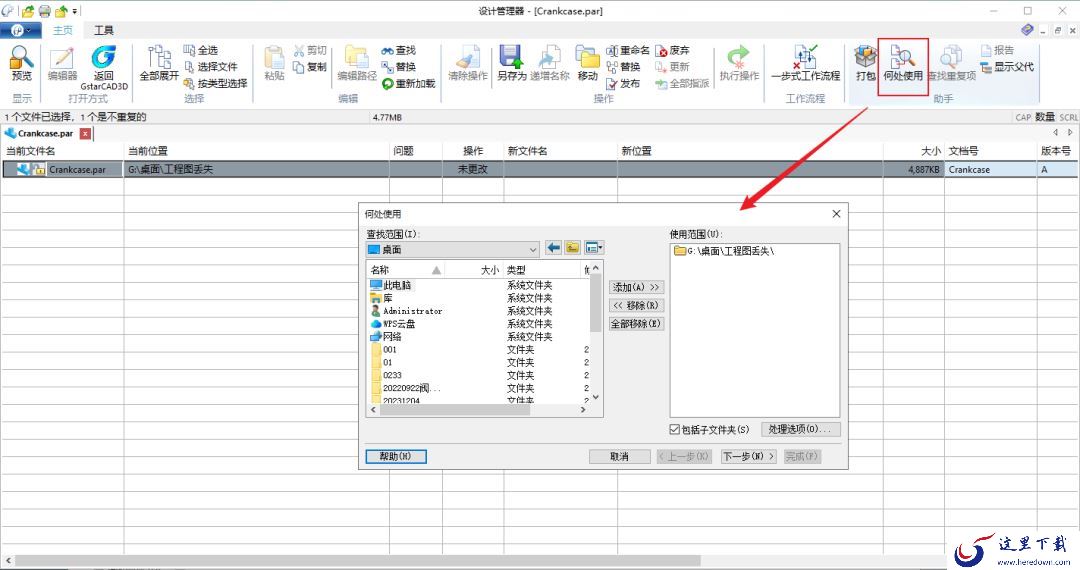This screenshot has height=570, width=1080.
Task: Click 类型 column header in dialog
Action: (x=543, y=270)
